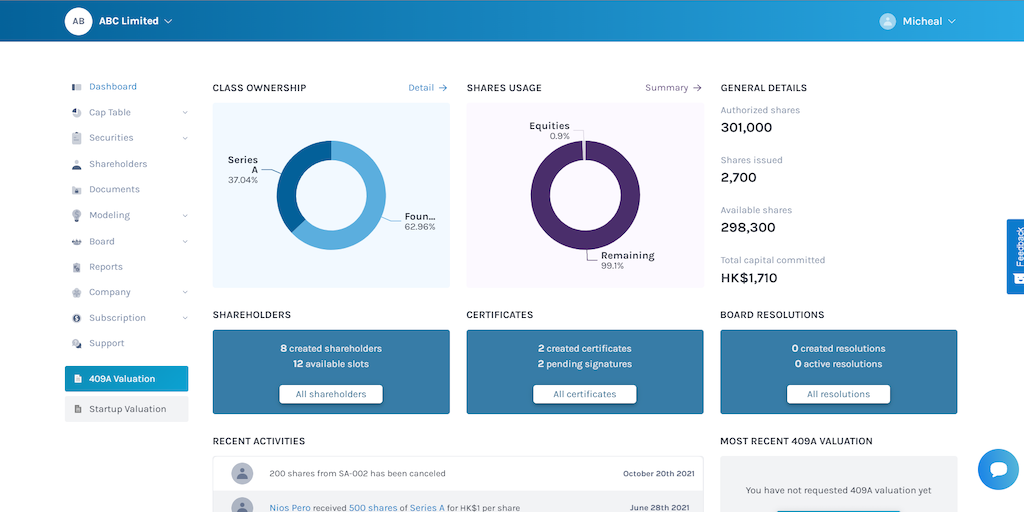
Task: Click Micheal's user avatar icon
Action: coord(888,21)
